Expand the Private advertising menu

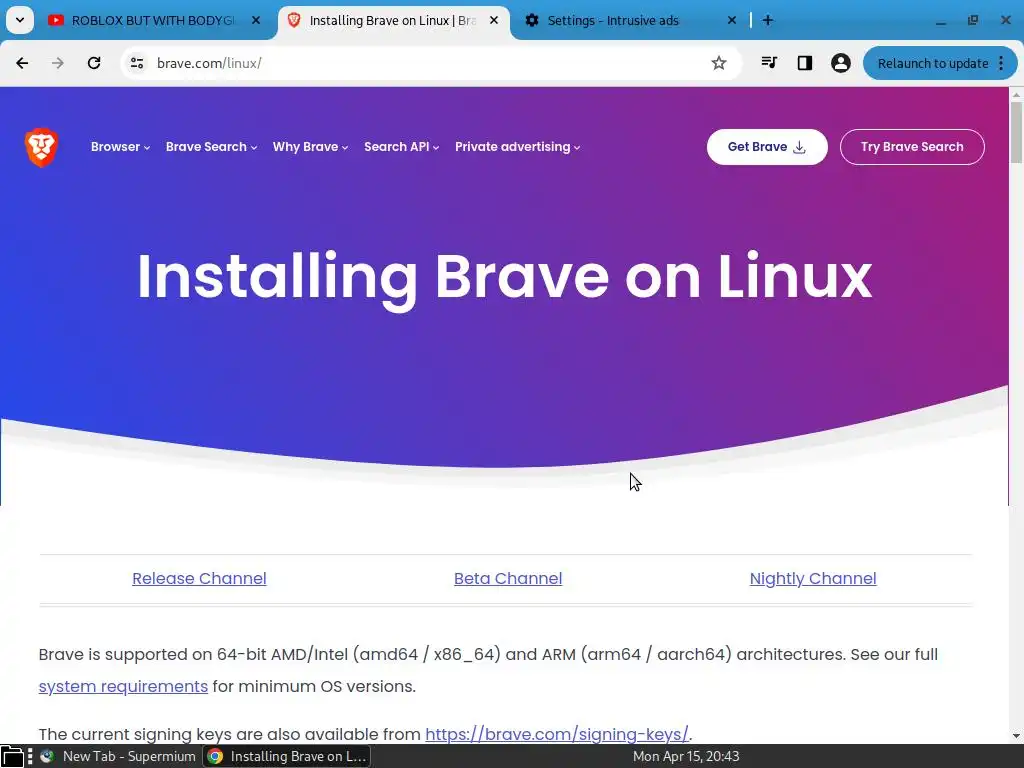pos(517,147)
